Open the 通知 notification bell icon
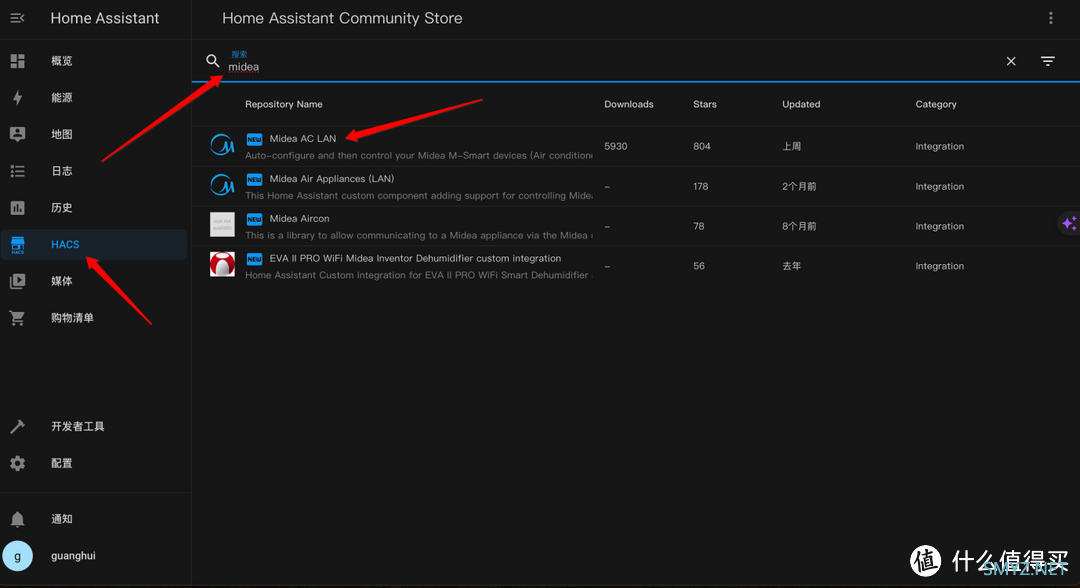This screenshot has width=1080, height=588. (x=17, y=519)
